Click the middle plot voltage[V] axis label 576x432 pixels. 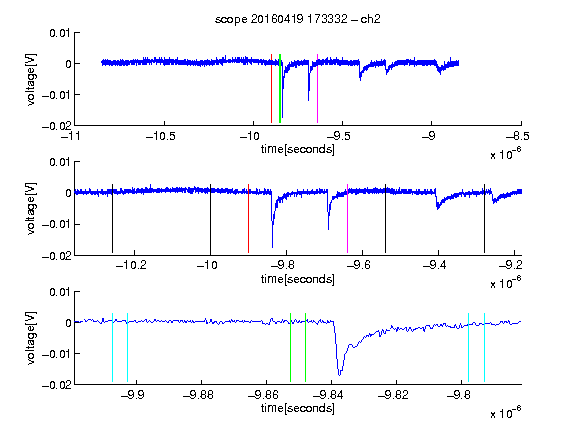pos(31,208)
